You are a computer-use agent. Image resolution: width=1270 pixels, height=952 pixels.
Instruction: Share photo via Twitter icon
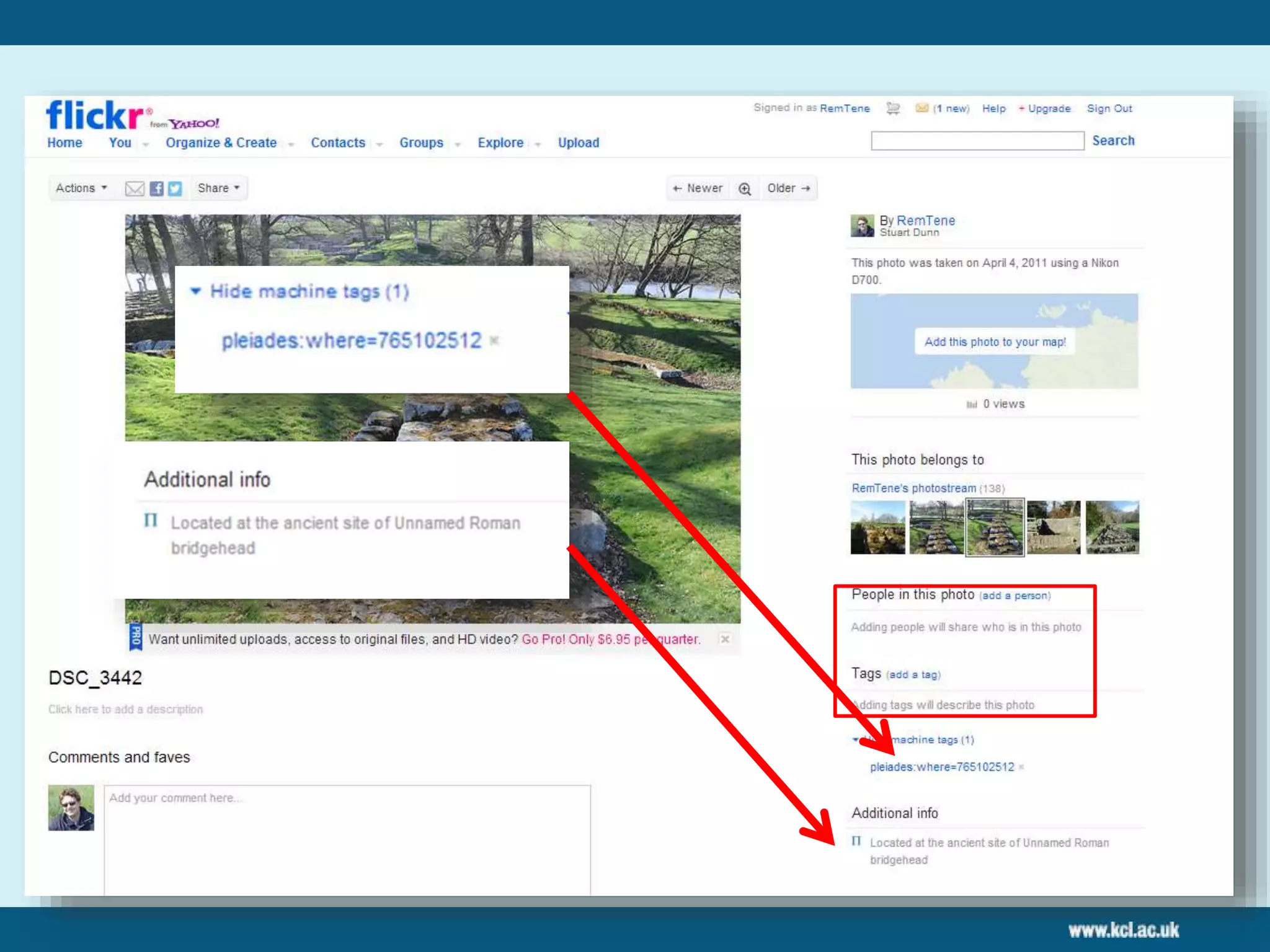tap(175, 188)
